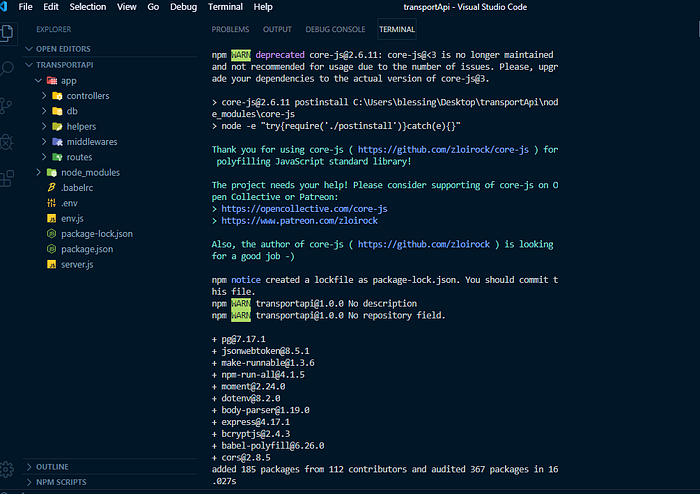Click the controllers folder icon
700x494 pixels.
click(x=57, y=96)
